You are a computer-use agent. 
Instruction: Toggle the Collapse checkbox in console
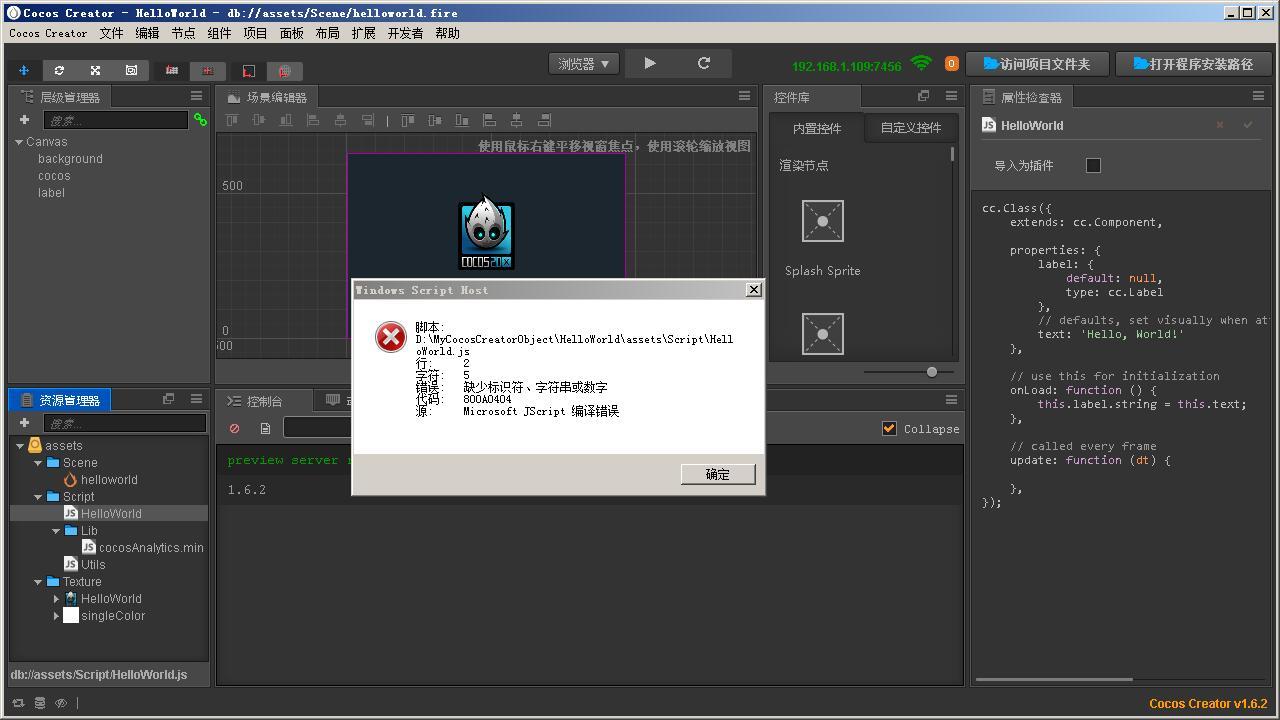[889, 428]
